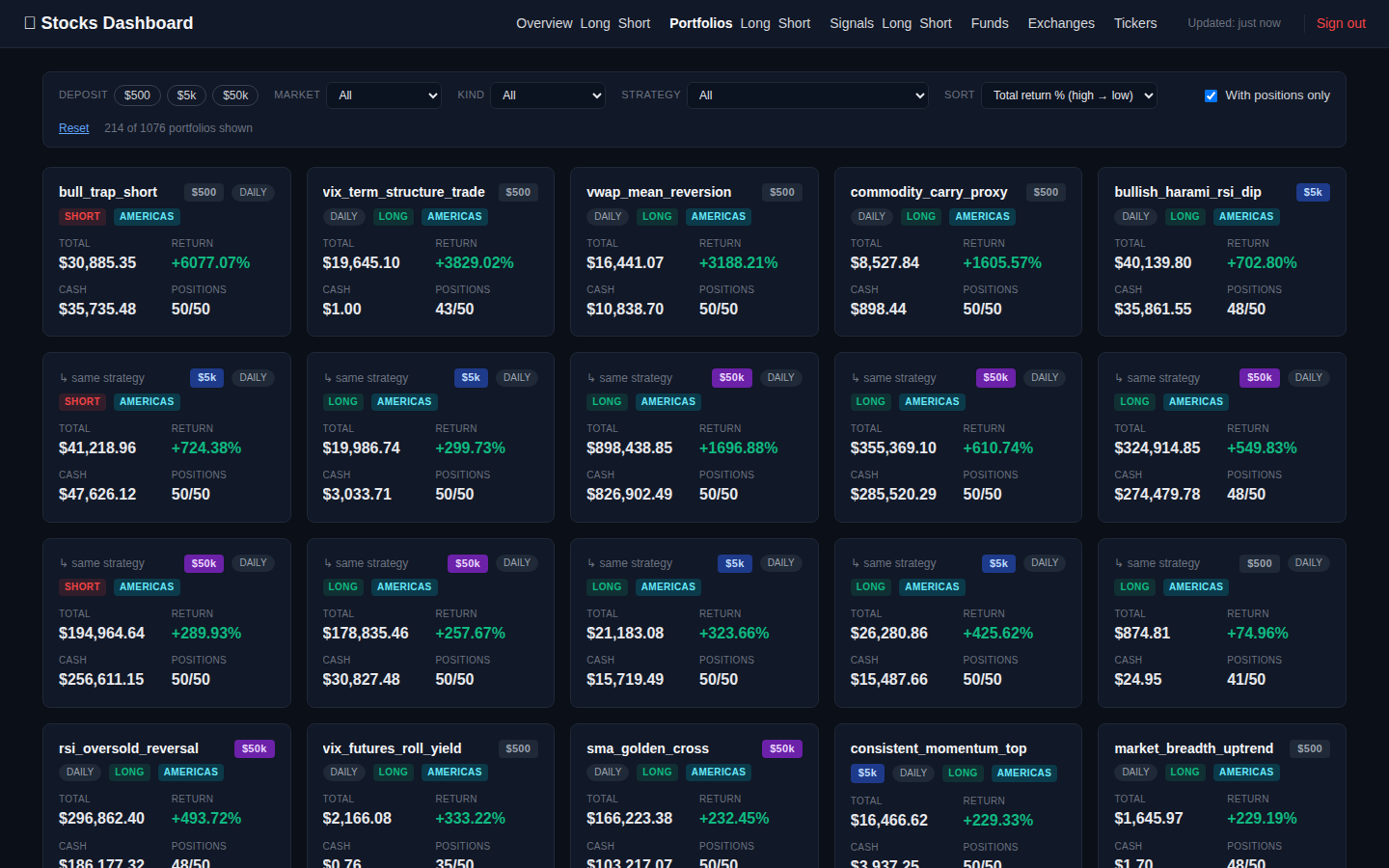Open the market_breadth_uptrend portfolio card

tap(1222, 796)
